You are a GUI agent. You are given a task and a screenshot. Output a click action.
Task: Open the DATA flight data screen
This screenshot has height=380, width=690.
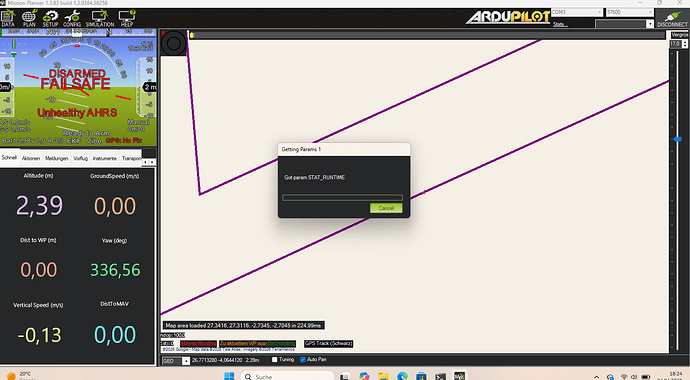(8, 18)
